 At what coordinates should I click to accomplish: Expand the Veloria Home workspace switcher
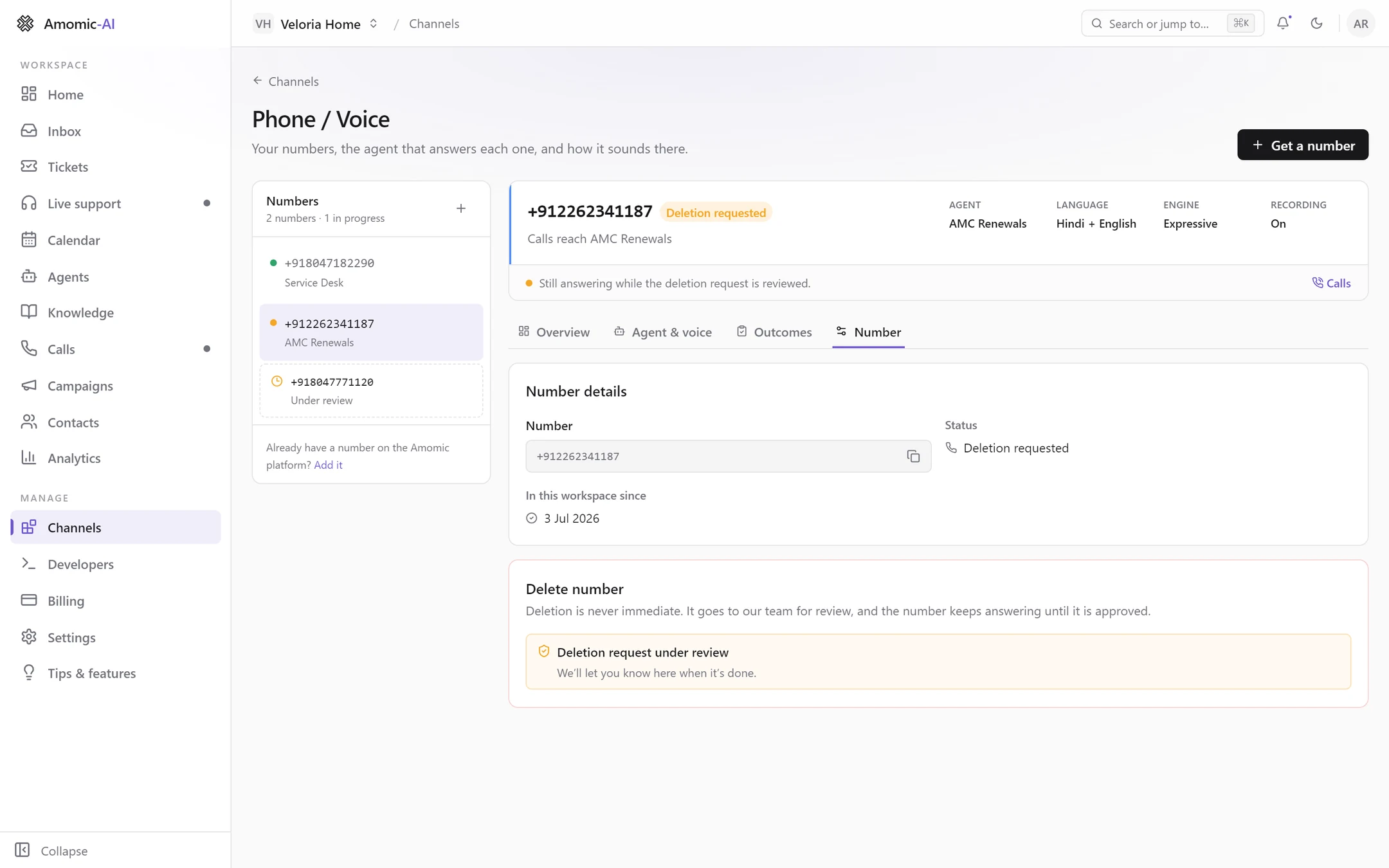tap(315, 24)
